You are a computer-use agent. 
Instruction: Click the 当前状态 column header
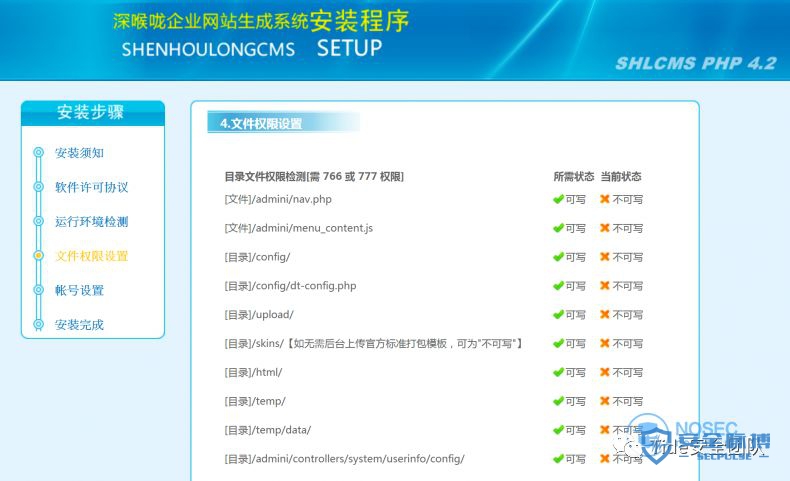tap(621, 177)
